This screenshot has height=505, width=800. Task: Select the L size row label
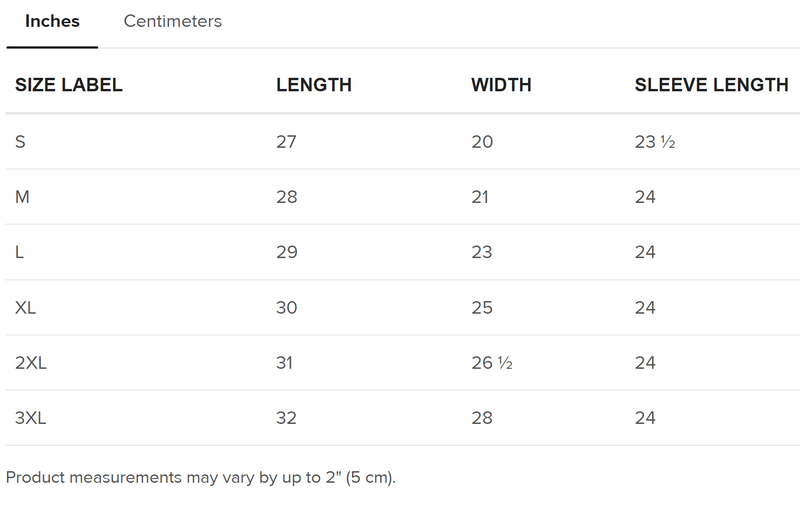[x=21, y=252]
